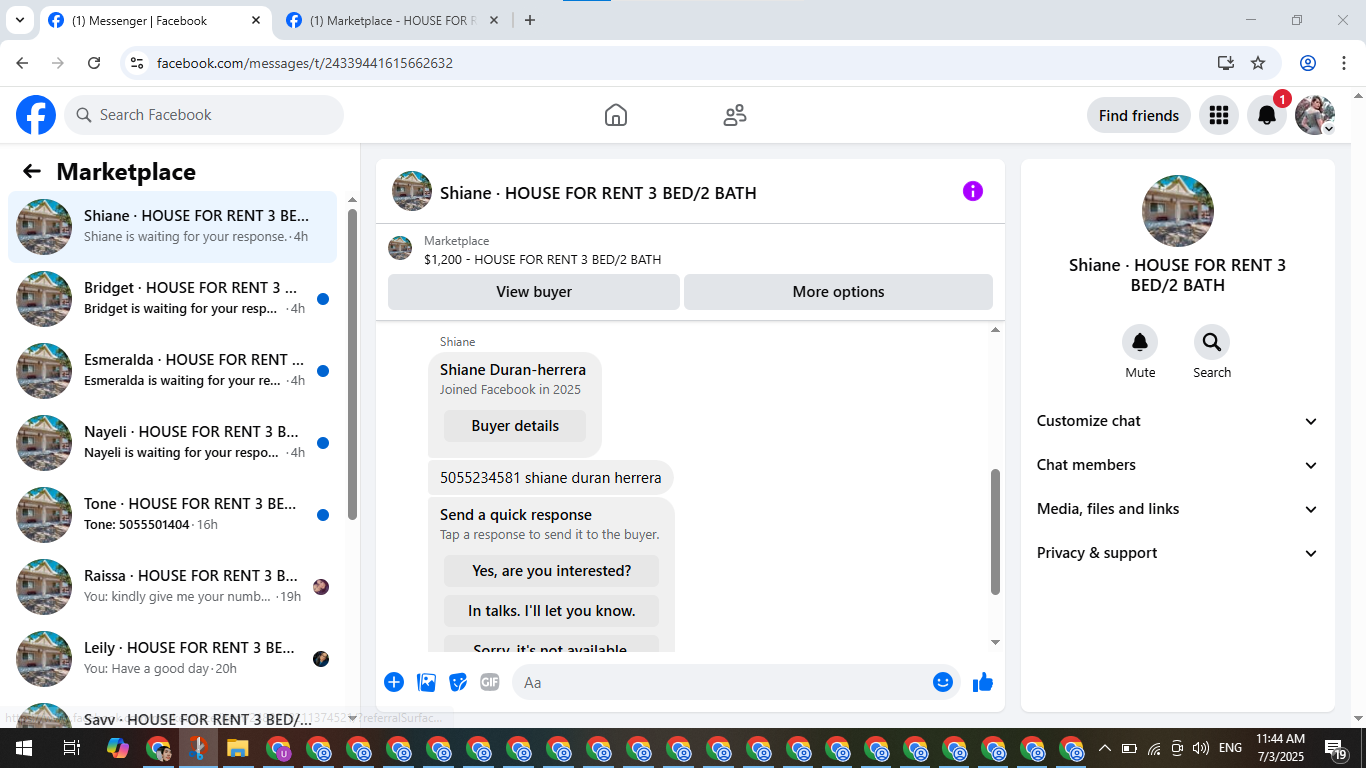Go to the Home feed icon

click(616, 115)
